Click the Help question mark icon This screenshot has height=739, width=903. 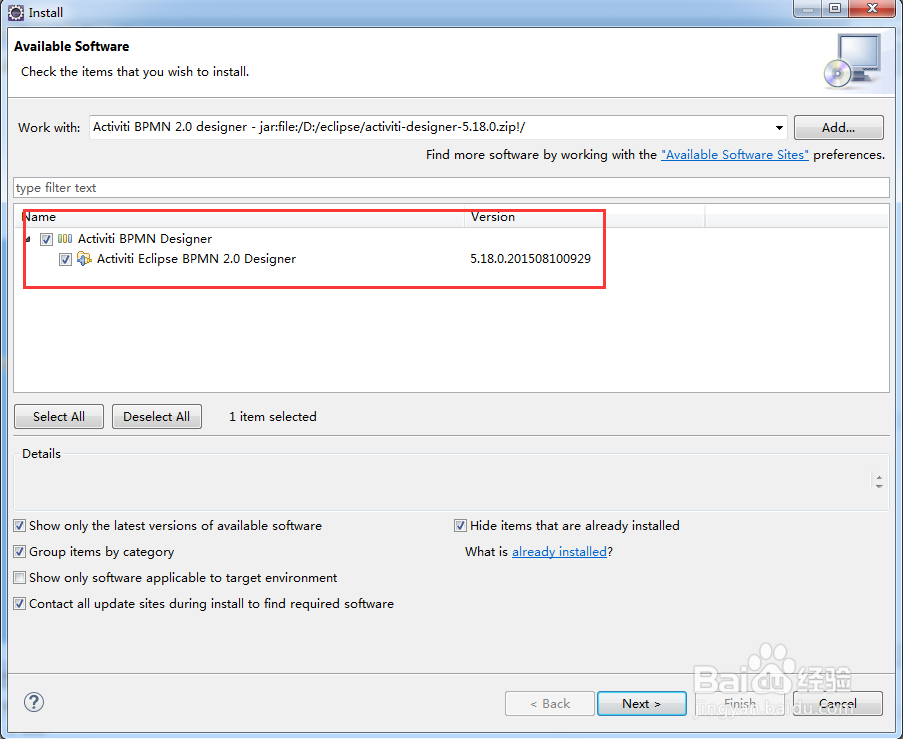pyautogui.click(x=33, y=702)
